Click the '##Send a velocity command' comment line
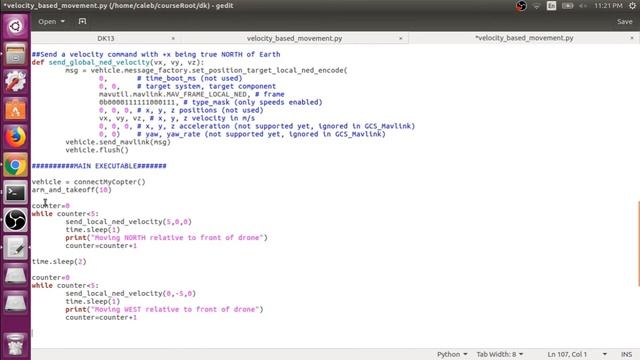This screenshot has height=360, width=640. pyautogui.click(x=156, y=54)
